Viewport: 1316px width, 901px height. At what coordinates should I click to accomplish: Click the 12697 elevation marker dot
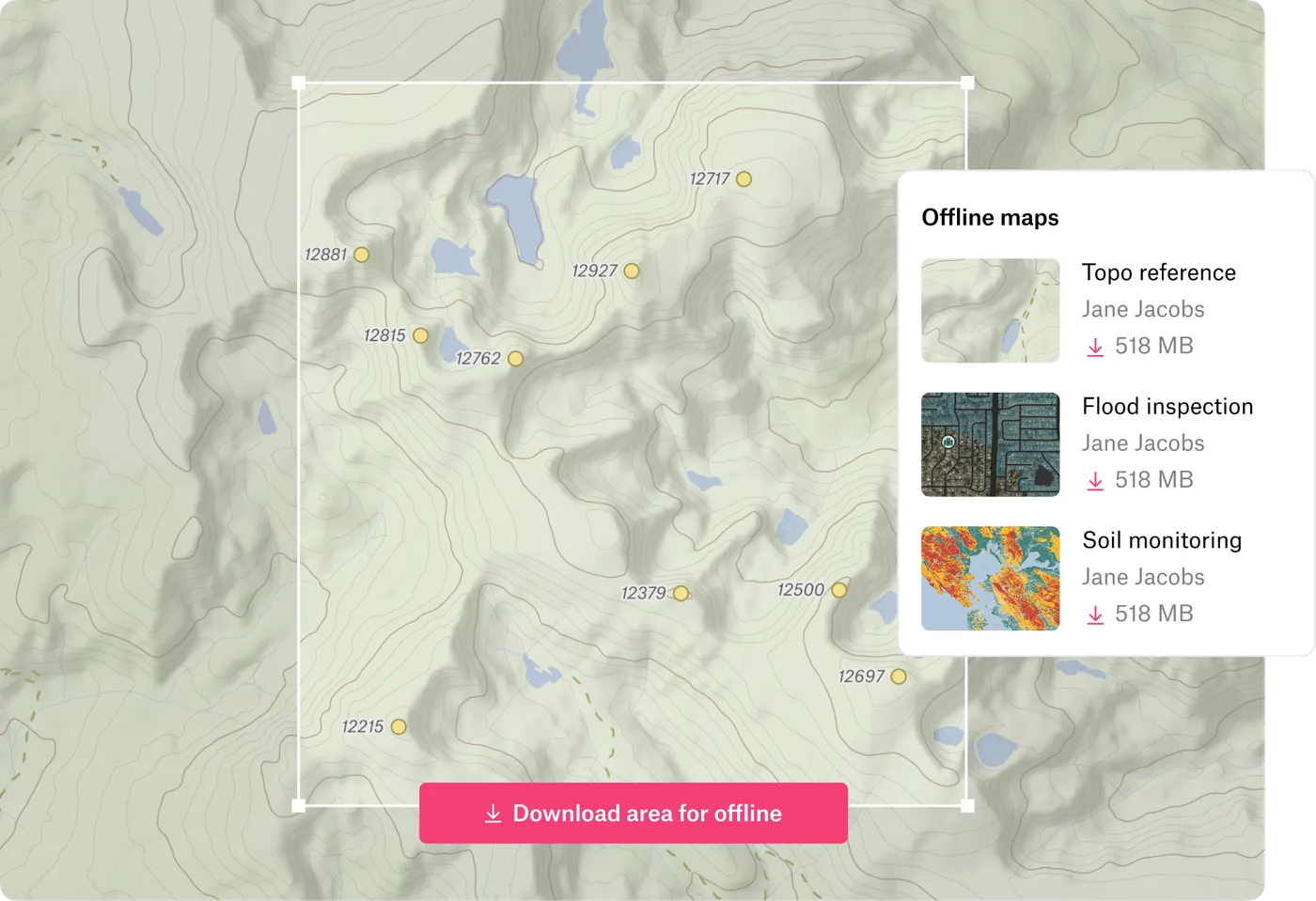click(899, 676)
